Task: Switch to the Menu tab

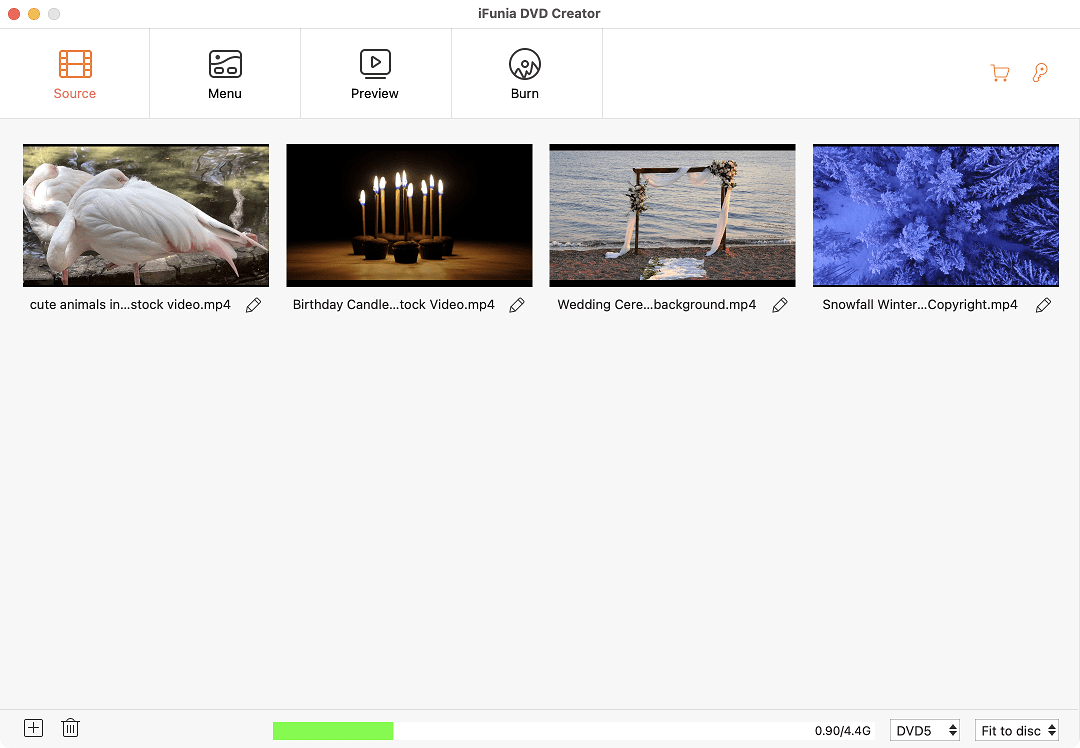Action: tap(225, 74)
